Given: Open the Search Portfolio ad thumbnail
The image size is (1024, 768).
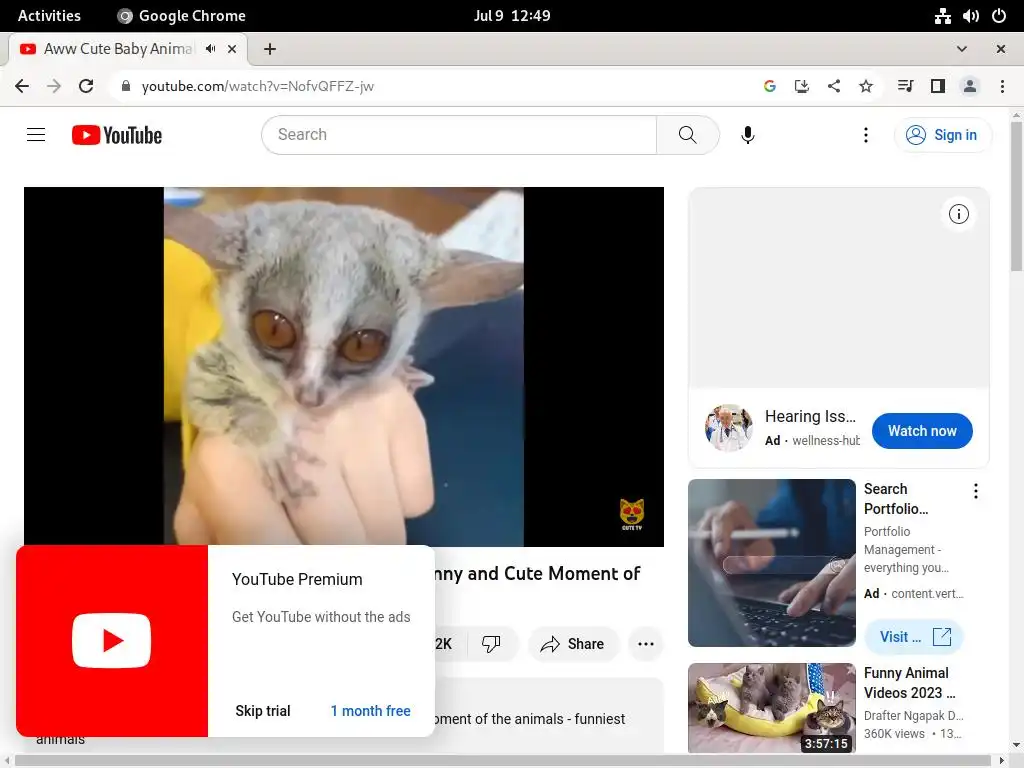Looking at the screenshot, I should [771, 563].
